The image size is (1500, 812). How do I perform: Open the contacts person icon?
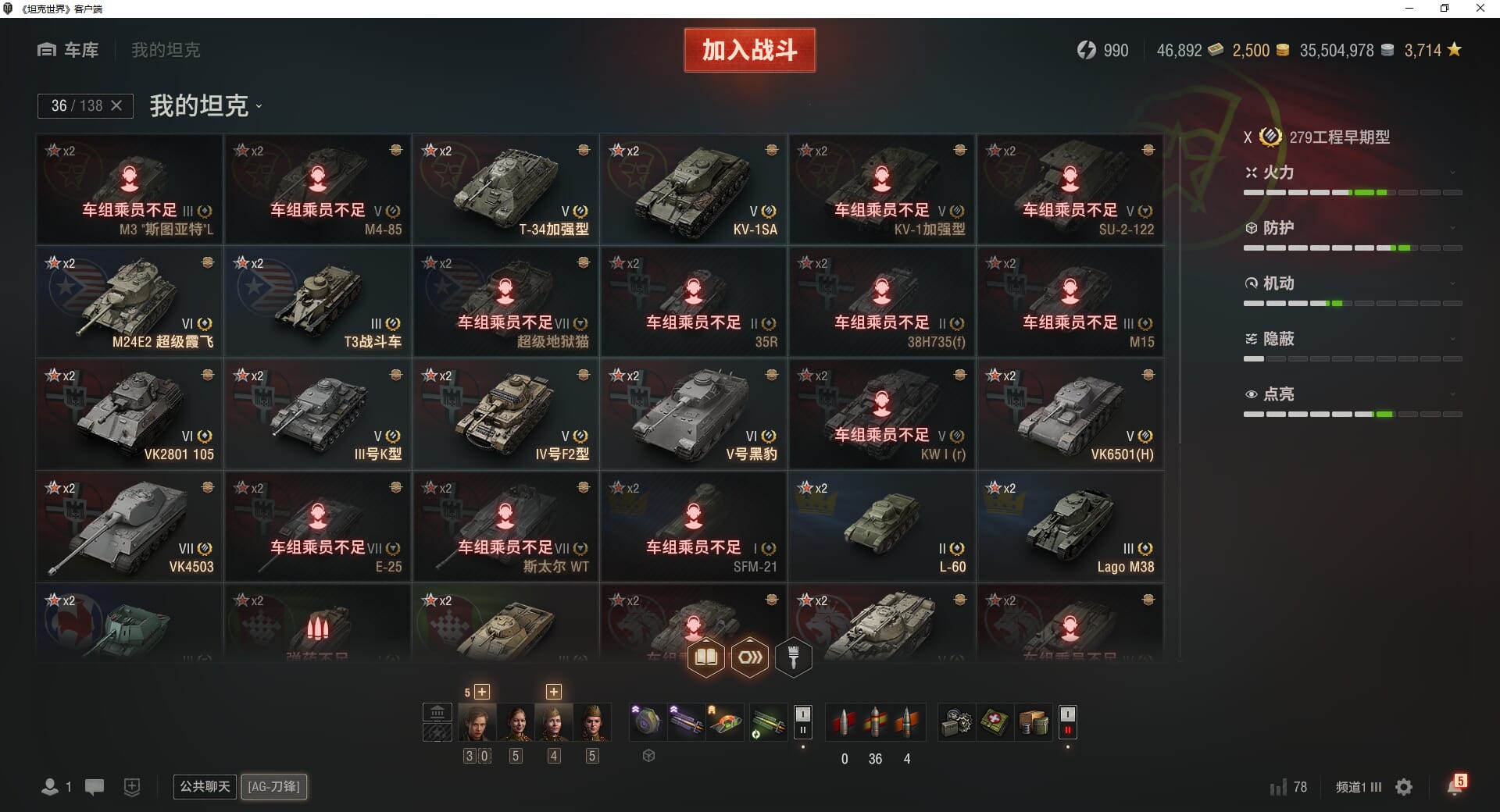(x=50, y=787)
